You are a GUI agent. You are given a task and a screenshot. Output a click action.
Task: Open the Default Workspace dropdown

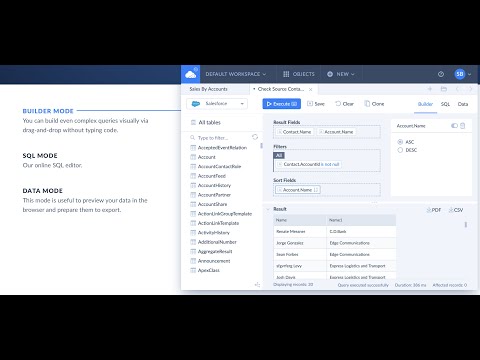click(236, 74)
